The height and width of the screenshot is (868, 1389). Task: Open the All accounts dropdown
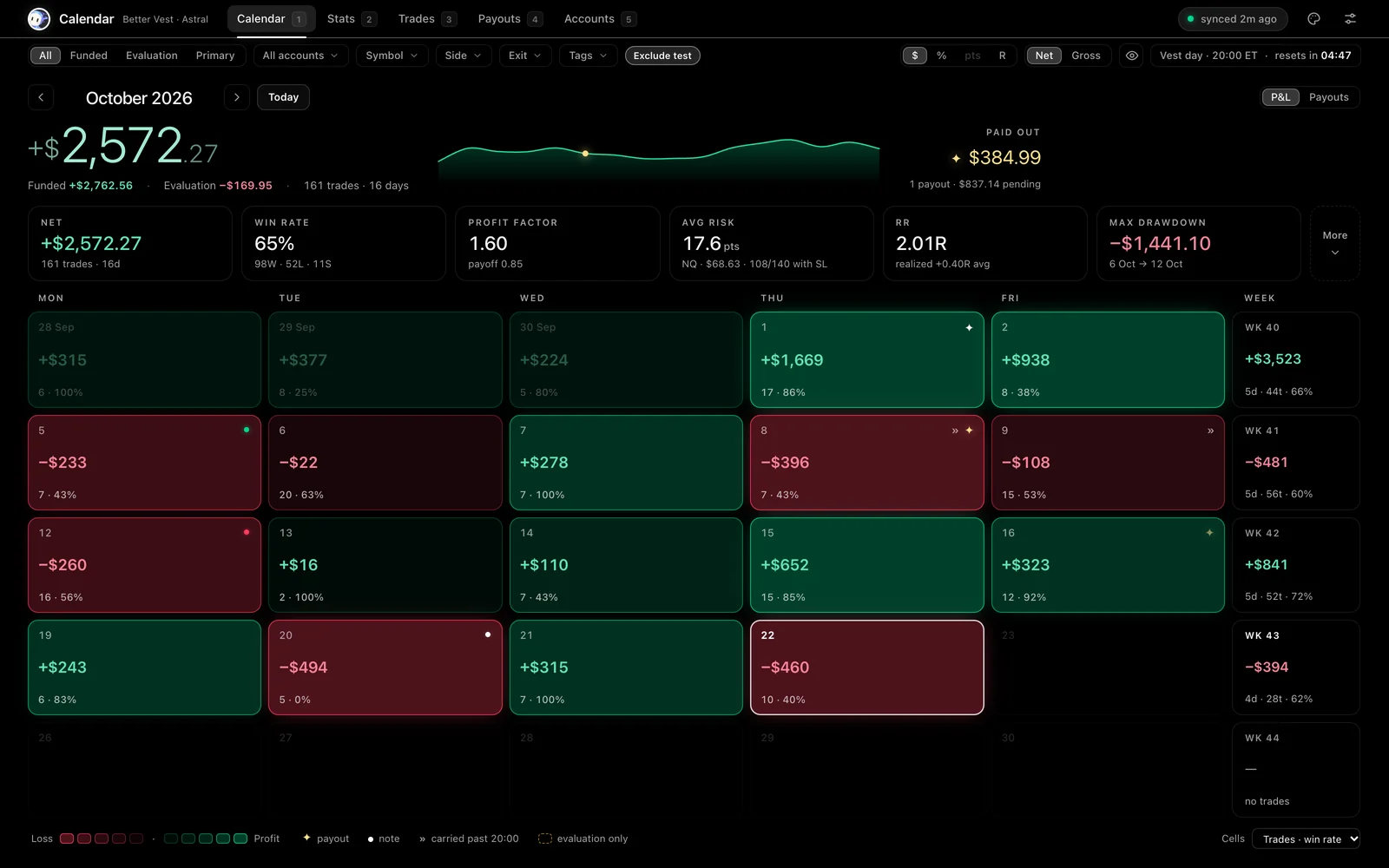pos(300,56)
